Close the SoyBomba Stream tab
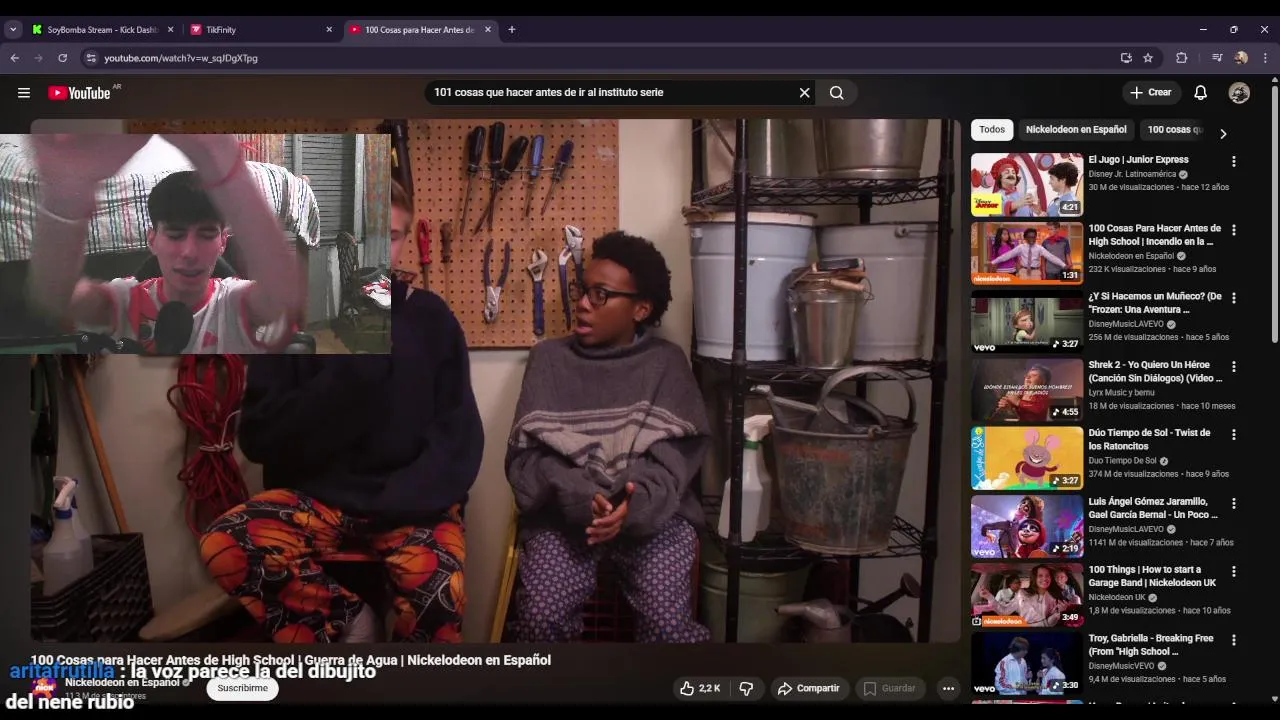The image size is (1280, 720). [x=170, y=30]
